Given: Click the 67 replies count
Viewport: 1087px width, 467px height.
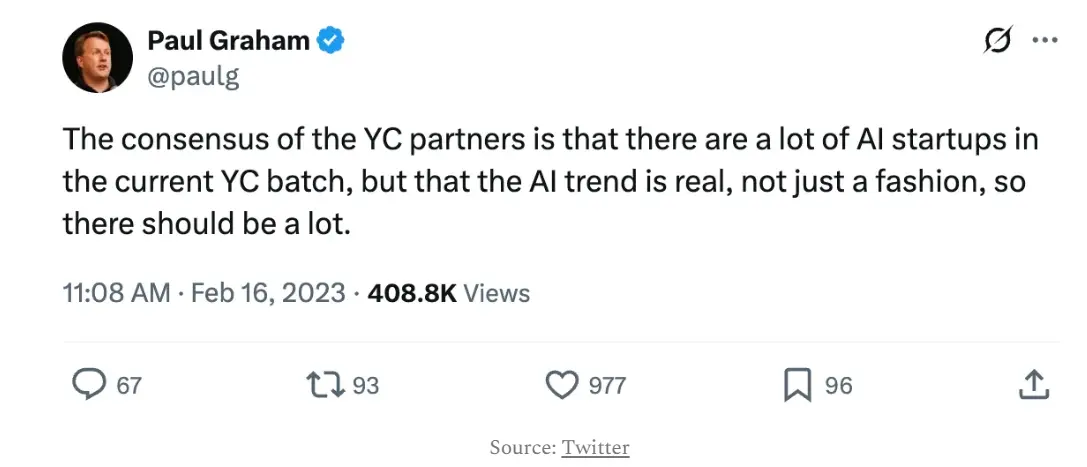Looking at the screenshot, I should 129,385.
